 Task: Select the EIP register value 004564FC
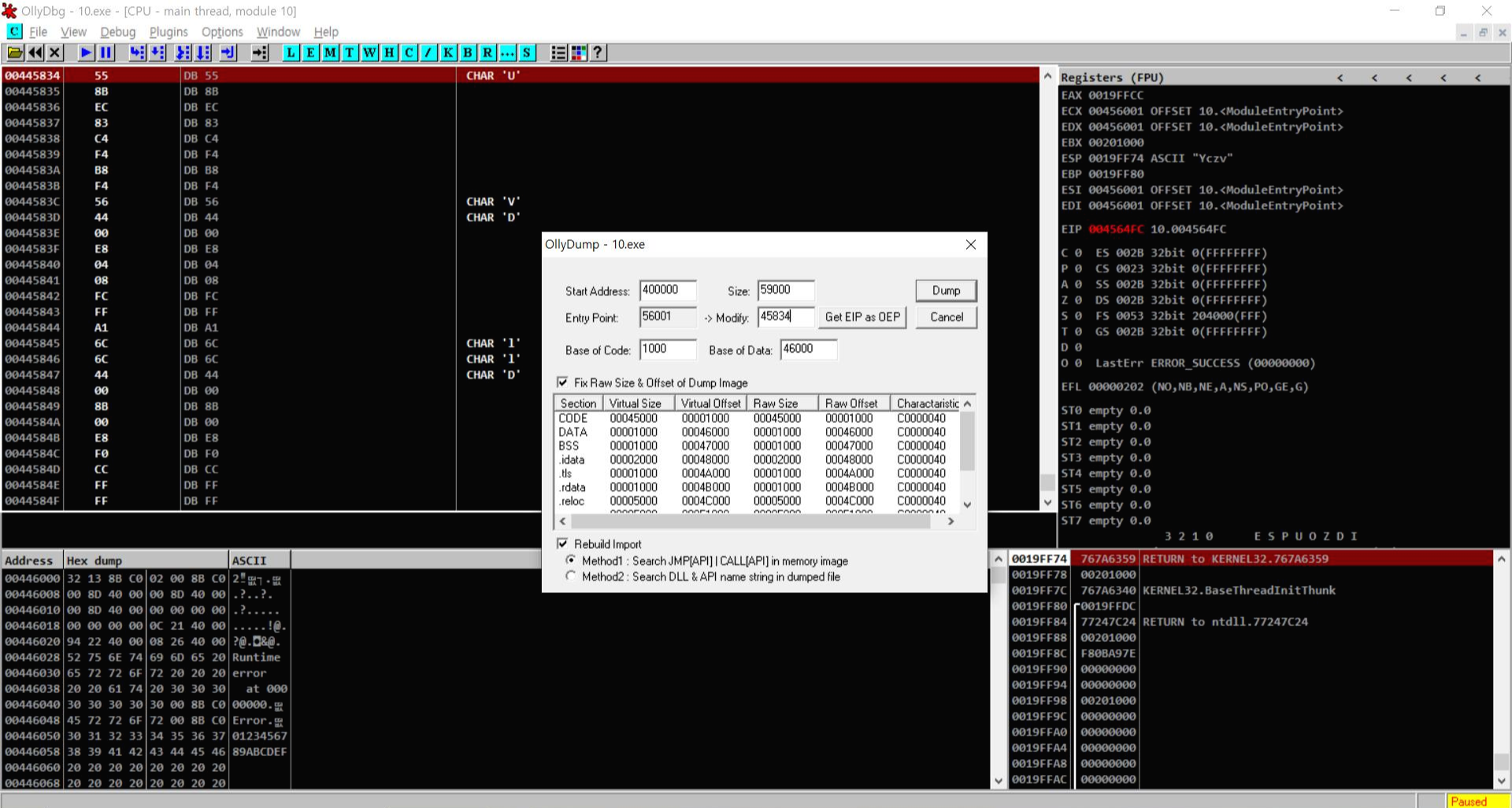click(1116, 229)
